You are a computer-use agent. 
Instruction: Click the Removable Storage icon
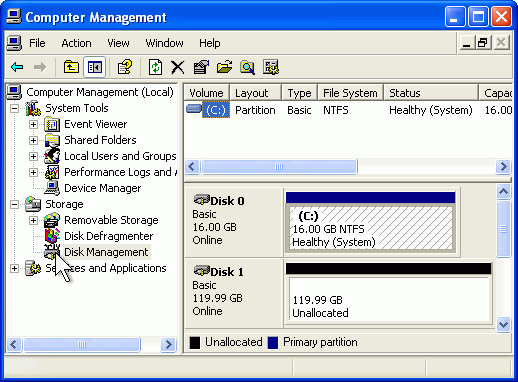point(52,220)
